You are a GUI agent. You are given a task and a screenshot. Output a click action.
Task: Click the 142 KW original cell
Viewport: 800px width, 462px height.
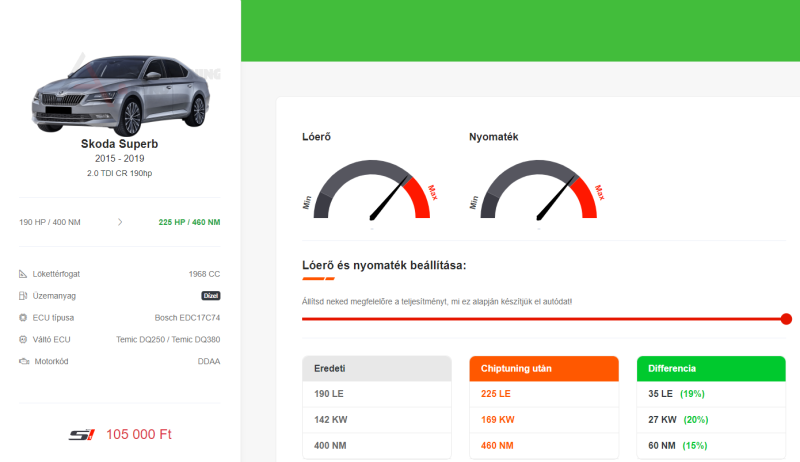pyautogui.click(x=377, y=420)
